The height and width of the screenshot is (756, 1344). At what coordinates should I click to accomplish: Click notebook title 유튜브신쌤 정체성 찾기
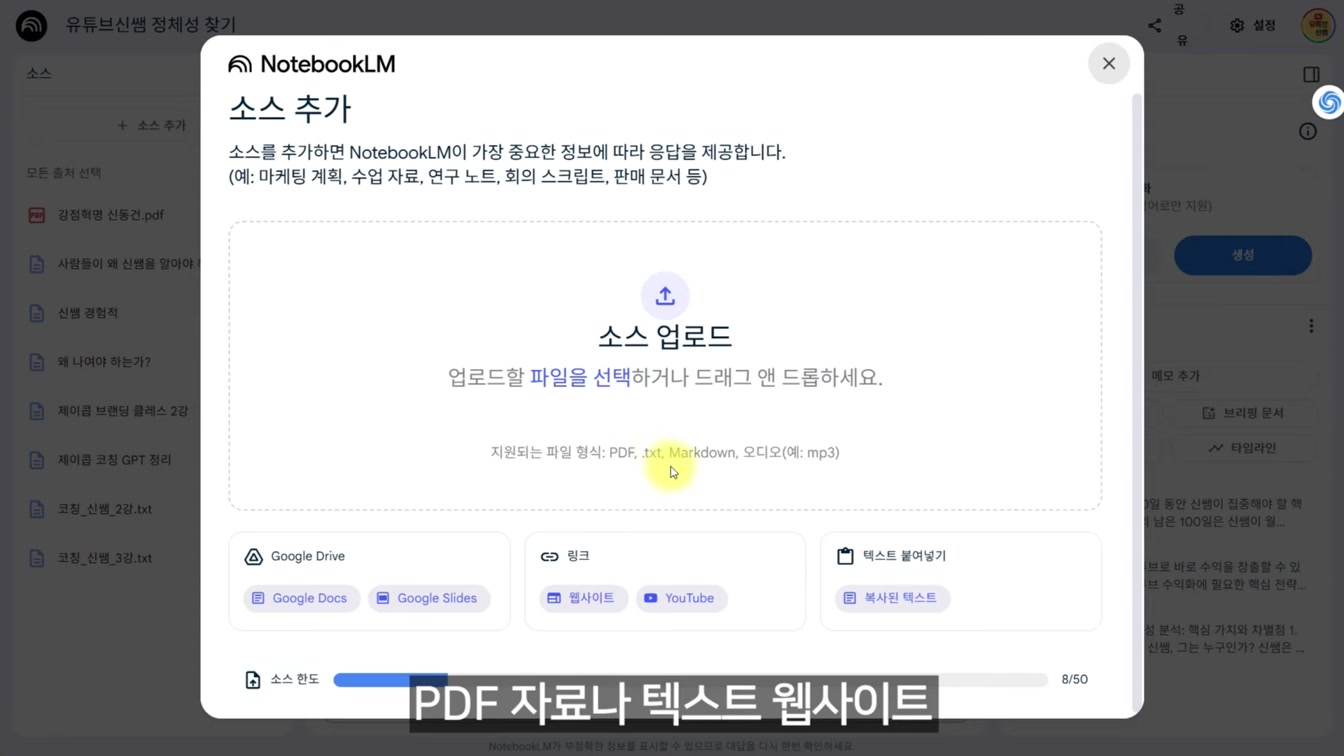(x=151, y=25)
